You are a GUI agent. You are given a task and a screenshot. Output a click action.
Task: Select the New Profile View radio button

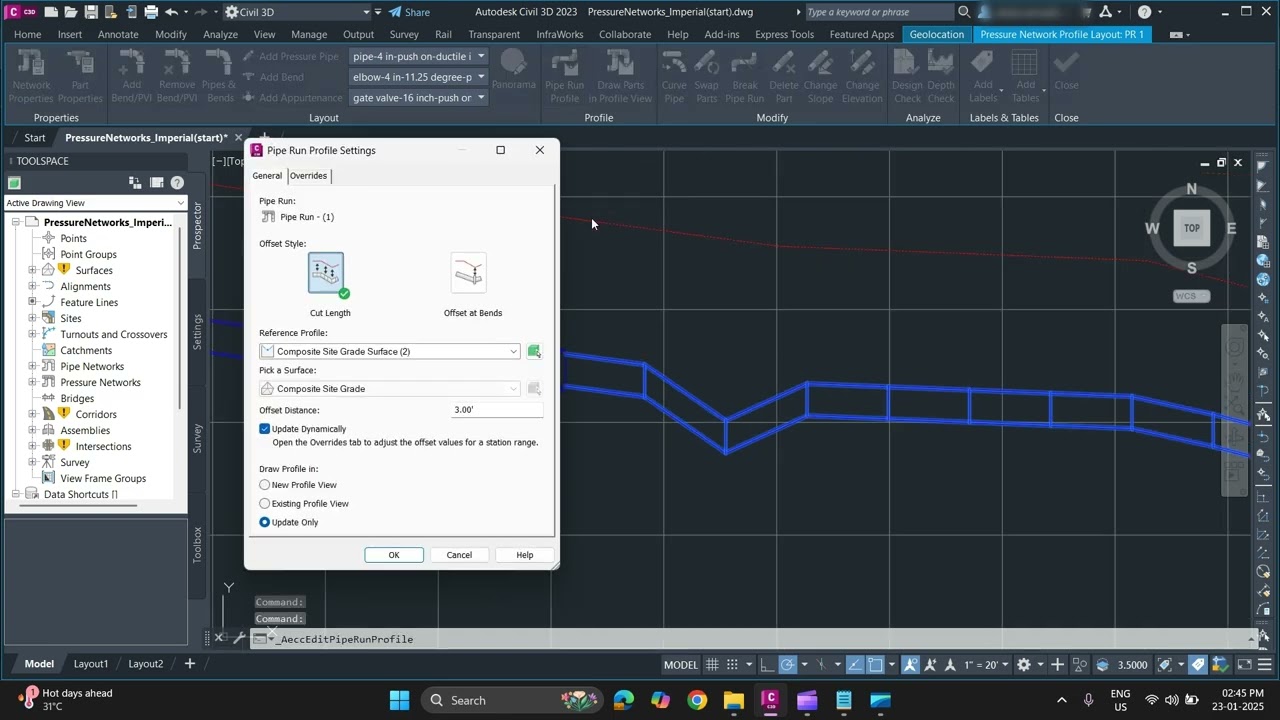click(265, 485)
